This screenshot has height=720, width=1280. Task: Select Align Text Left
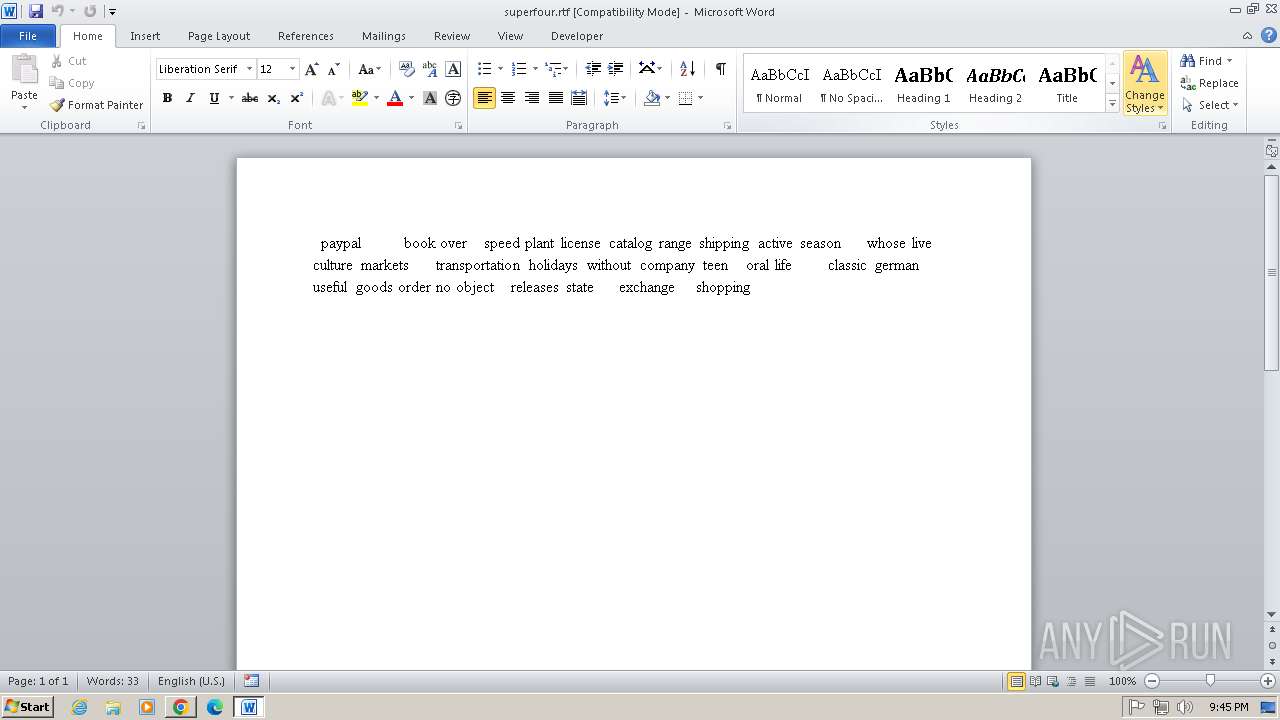[x=485, y=98]
